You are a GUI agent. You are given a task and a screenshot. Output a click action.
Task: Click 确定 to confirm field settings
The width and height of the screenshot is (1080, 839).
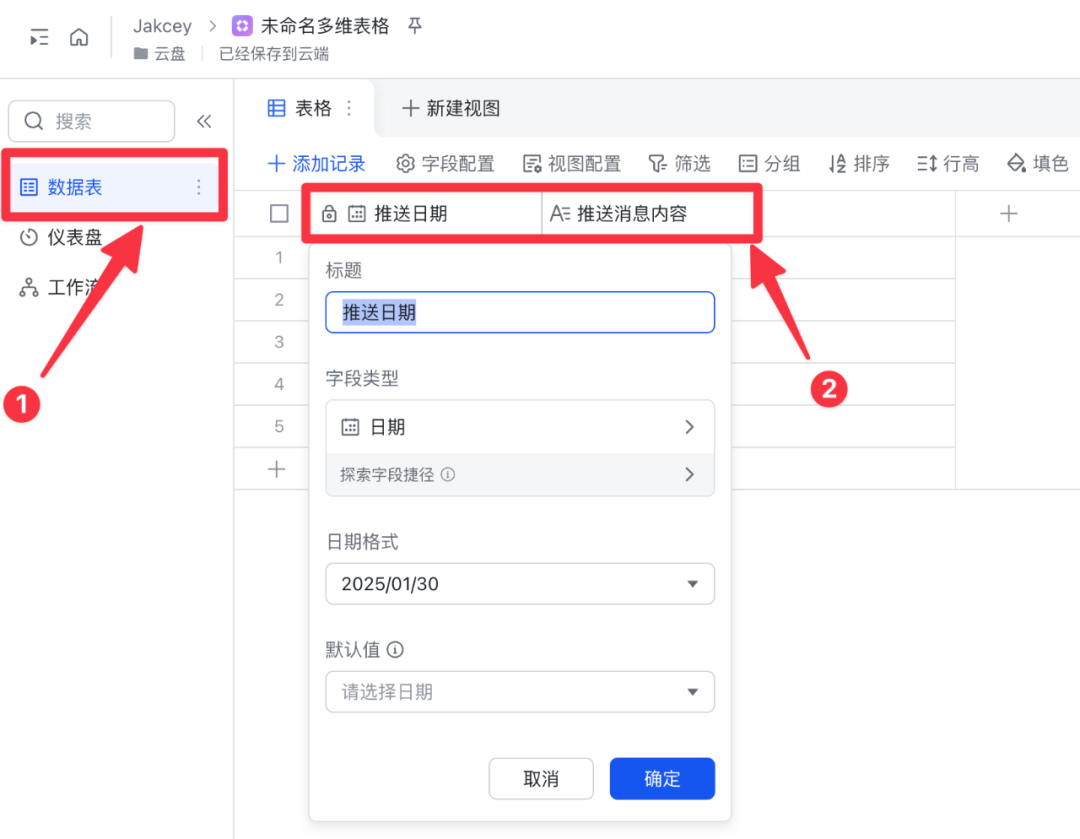[x=662, y=778]
